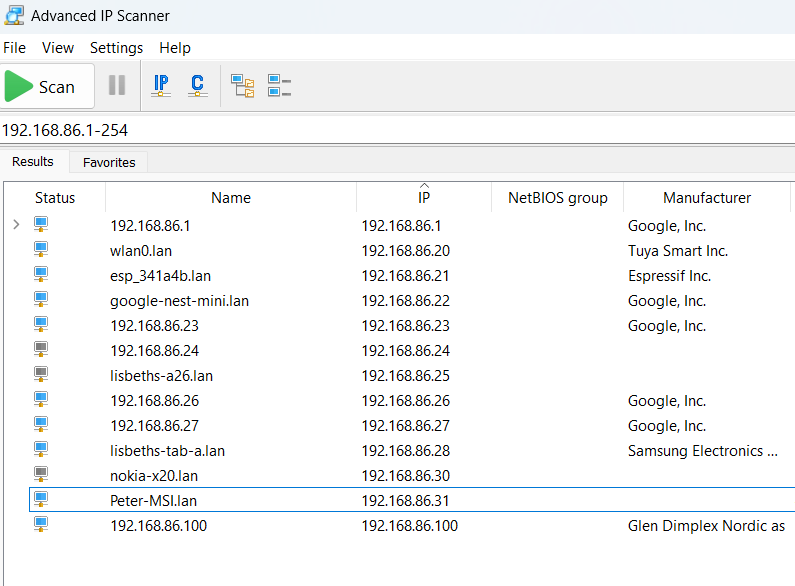This screenshot has height=586, width=795.
Task: Click status icon of 192.168.86.1 row
Action: coord(41,224)
